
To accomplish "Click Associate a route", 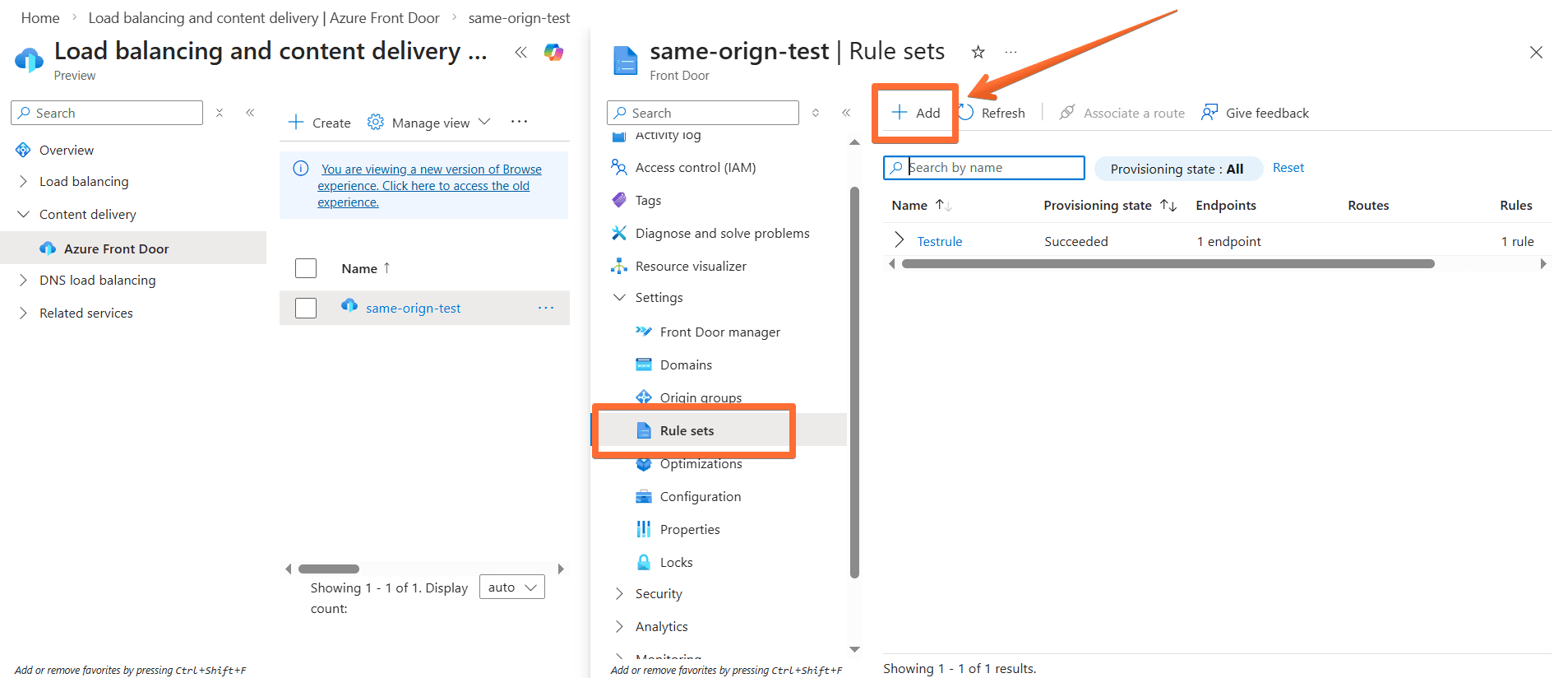I will [x=1122, y=113].
